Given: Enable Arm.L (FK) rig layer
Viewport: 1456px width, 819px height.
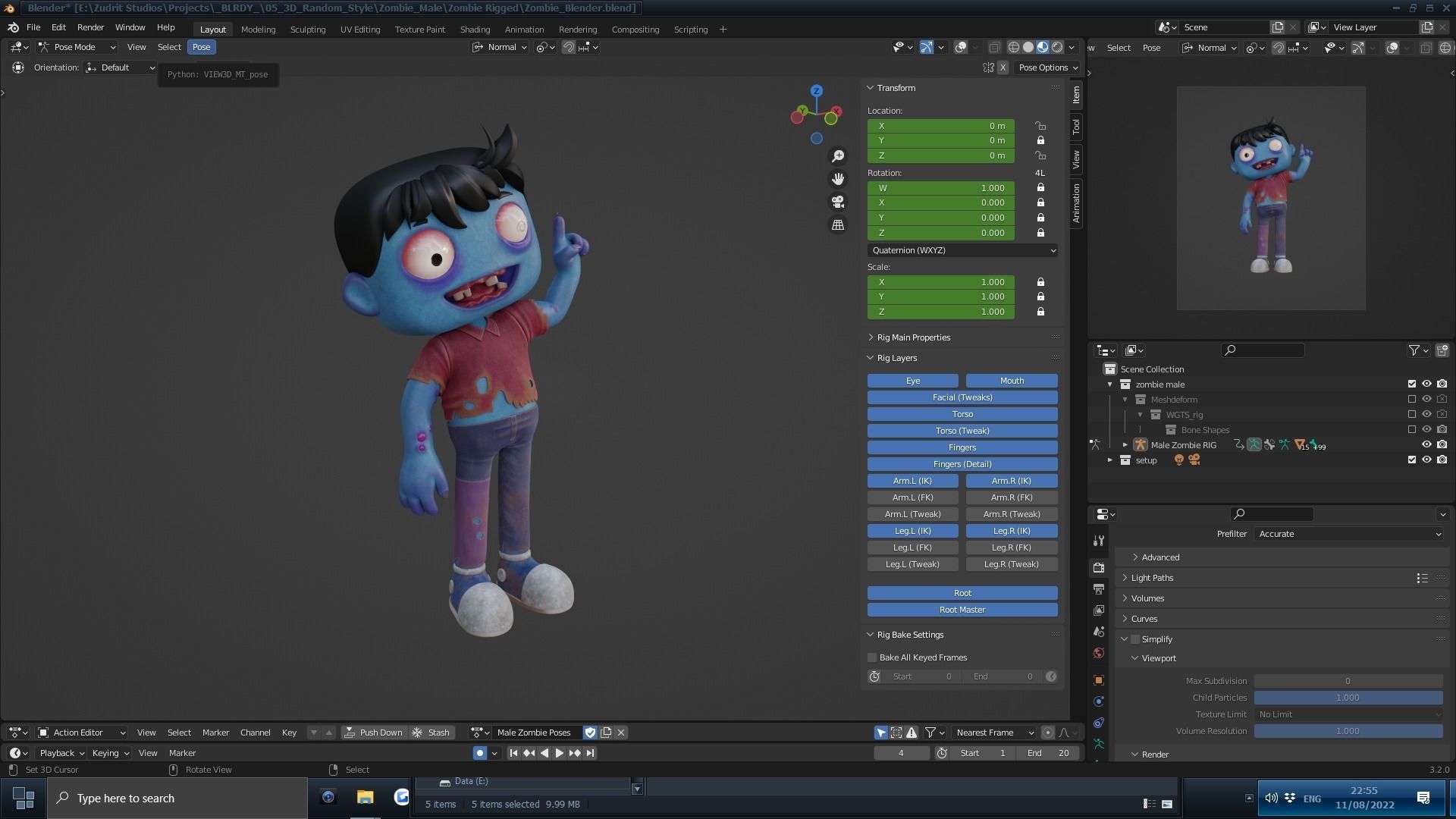Looking at the screenshot, I should [912, 497].
